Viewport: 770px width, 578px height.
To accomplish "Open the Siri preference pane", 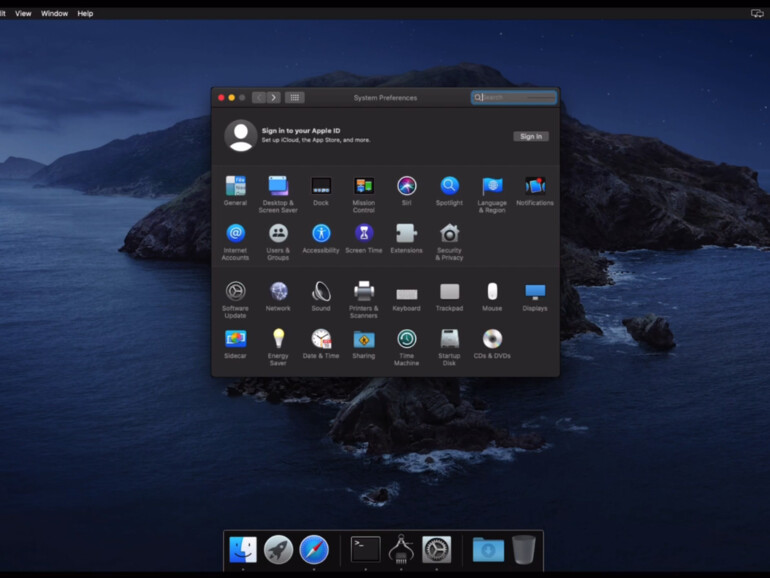I will pyautogui.click(x=406, y=186).
